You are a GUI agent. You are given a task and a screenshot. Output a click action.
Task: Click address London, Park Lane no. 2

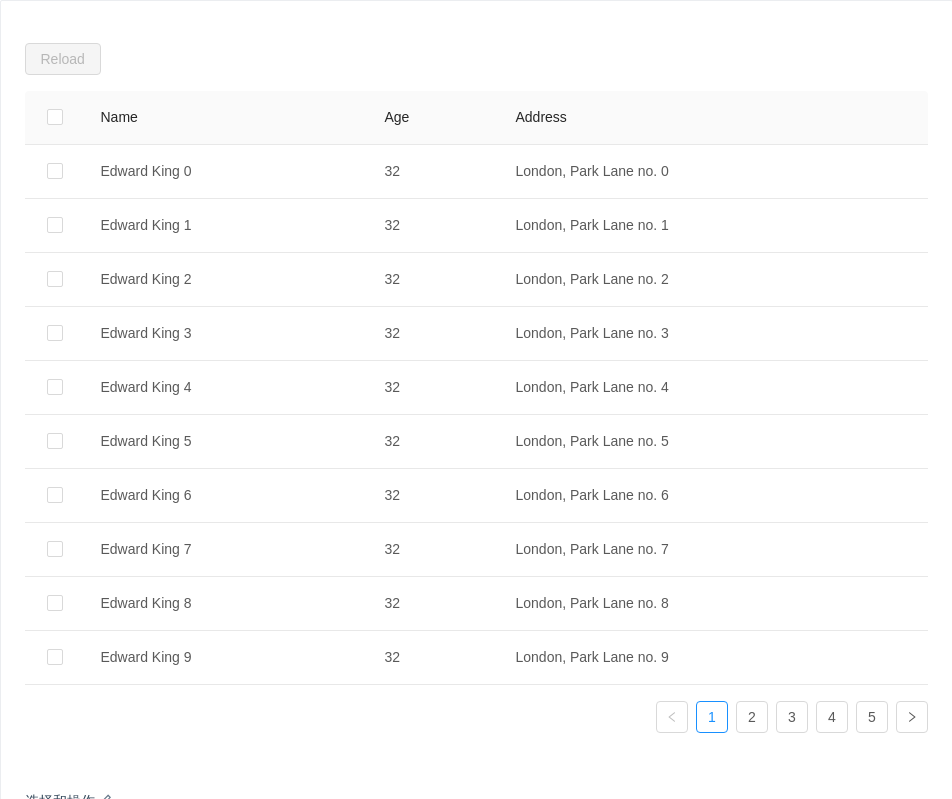(592, 279)
